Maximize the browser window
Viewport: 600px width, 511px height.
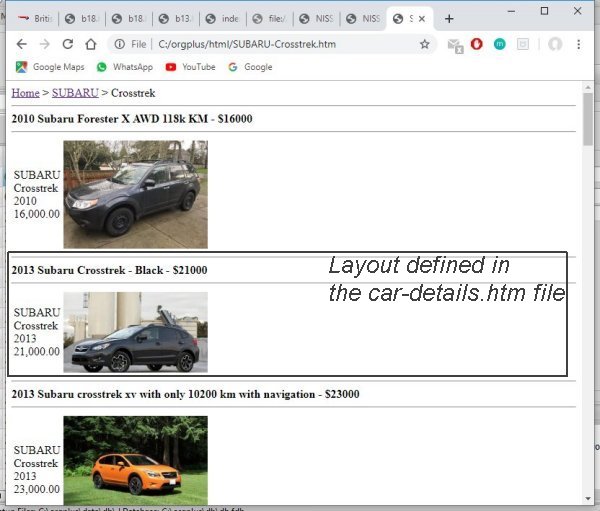[x=544, y=11]
